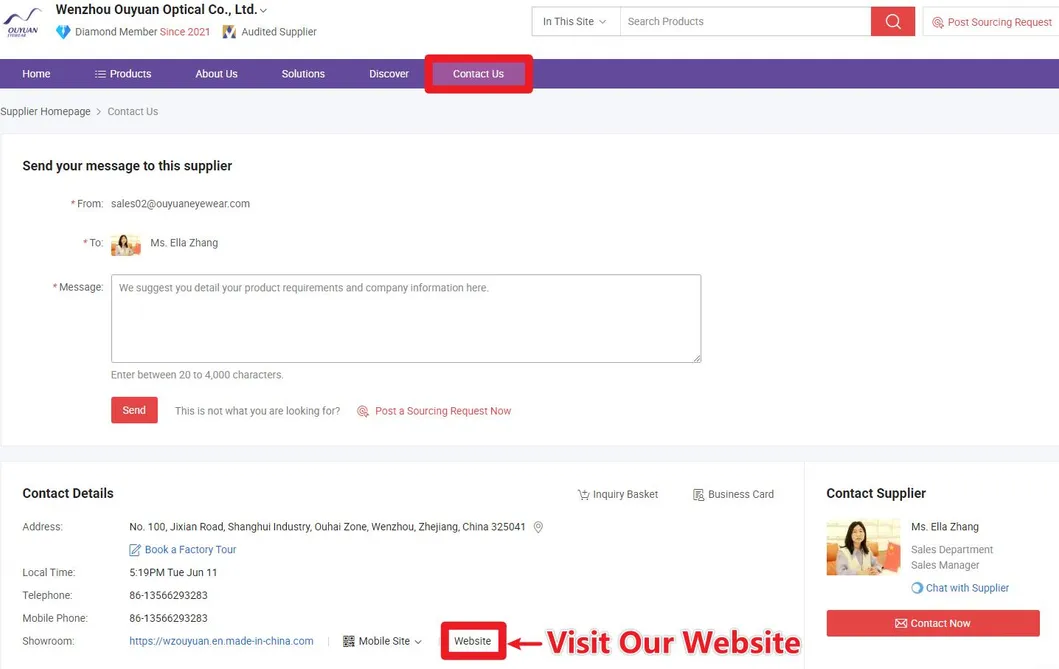
Task: Click the Ms. Ella Zhang name in Contact Supplier
Action: click(x=945, y=527)
